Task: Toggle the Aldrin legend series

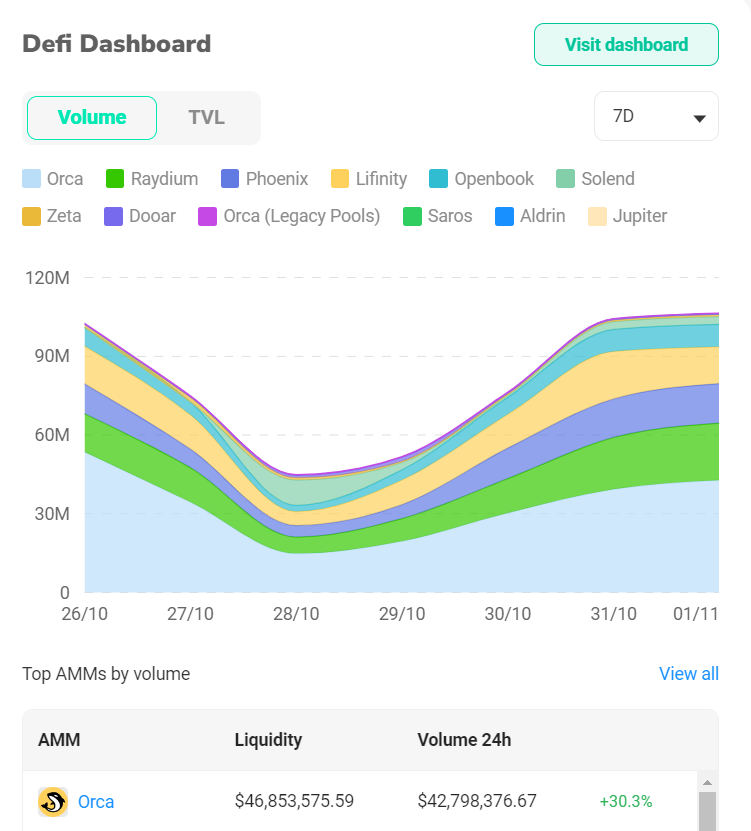Action: pos(530,216)
